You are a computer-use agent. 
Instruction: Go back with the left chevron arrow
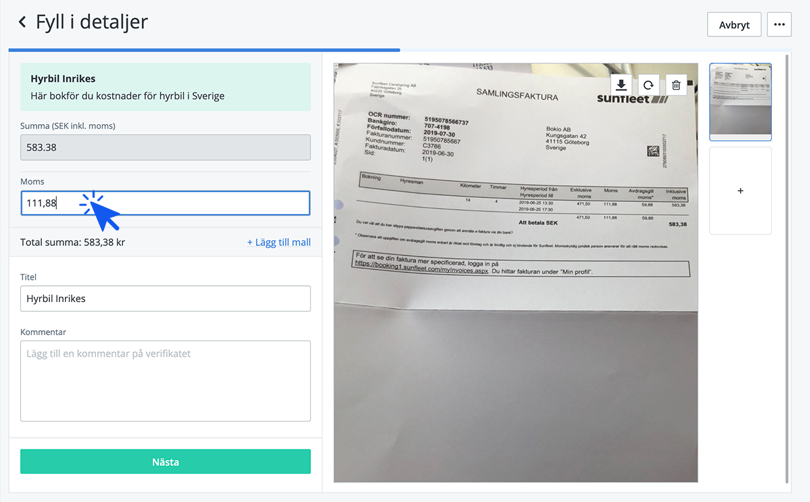click(x=22, y=22)
